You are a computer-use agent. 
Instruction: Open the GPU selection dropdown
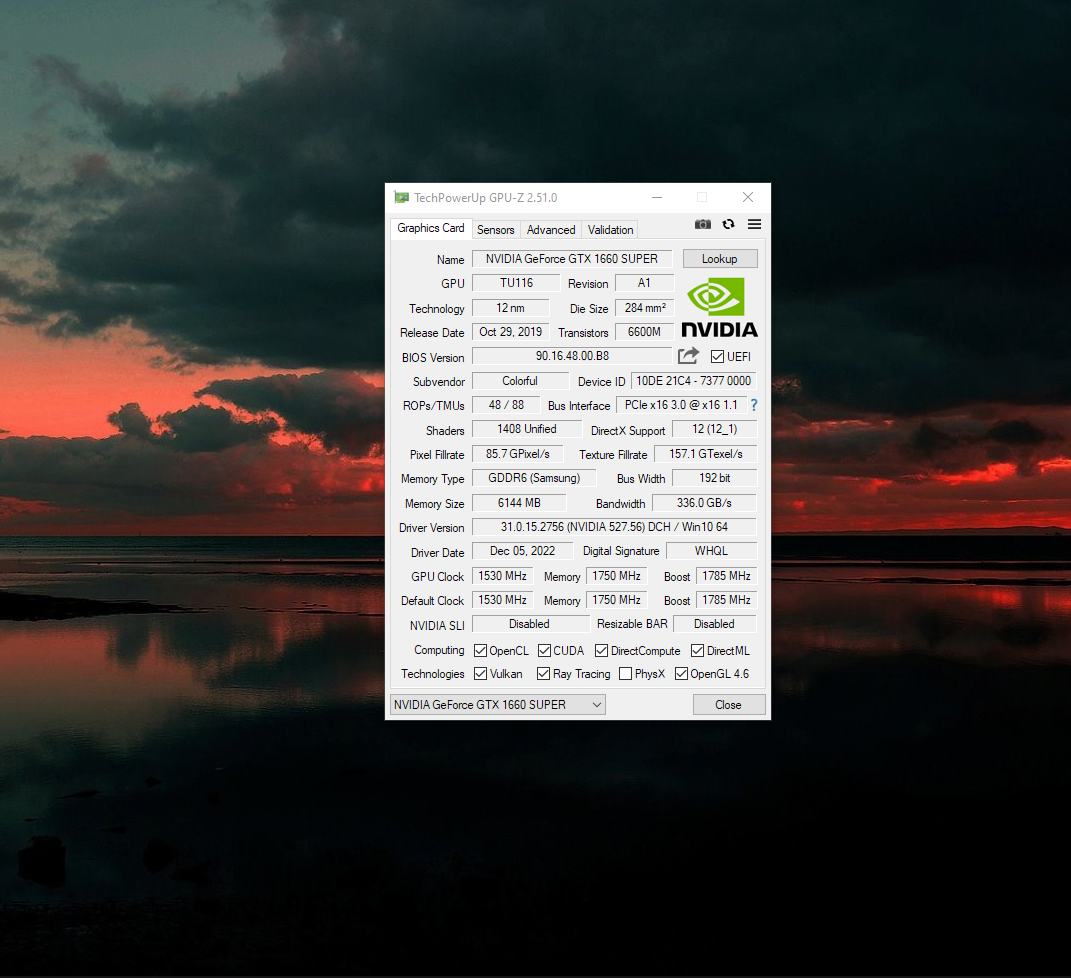pos(497,704)
